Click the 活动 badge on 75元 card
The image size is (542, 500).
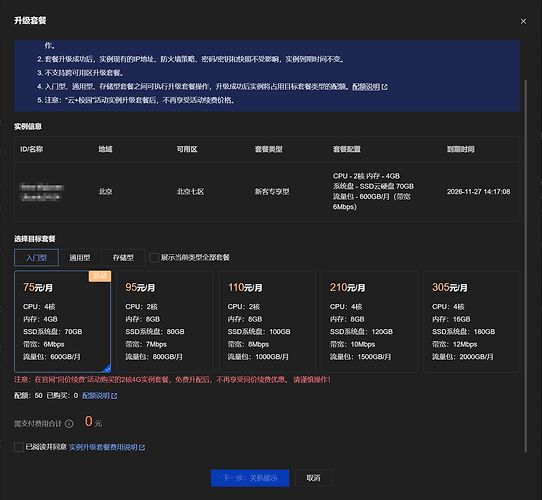coord(100,276)
